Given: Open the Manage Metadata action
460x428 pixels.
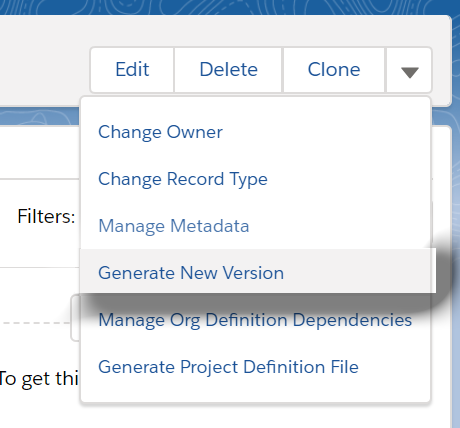Looking at the screenshot, I should pos(174,226).
